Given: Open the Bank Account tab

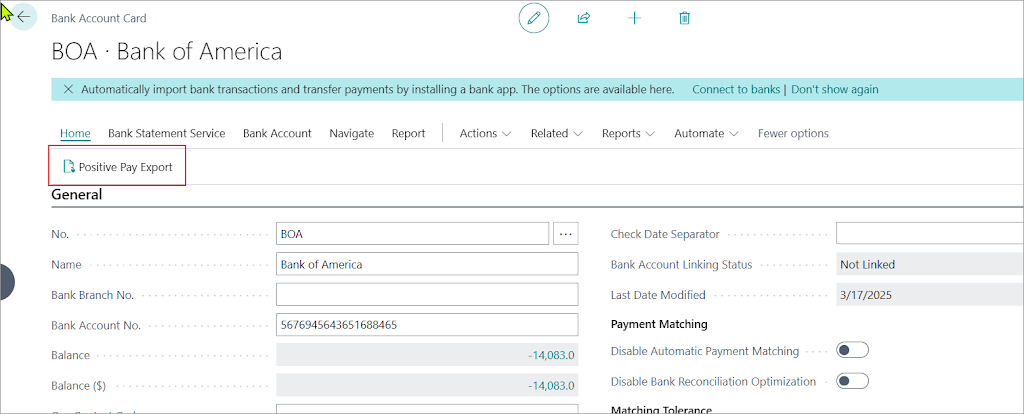Looking at the screenshot, I should pos(277,133).
